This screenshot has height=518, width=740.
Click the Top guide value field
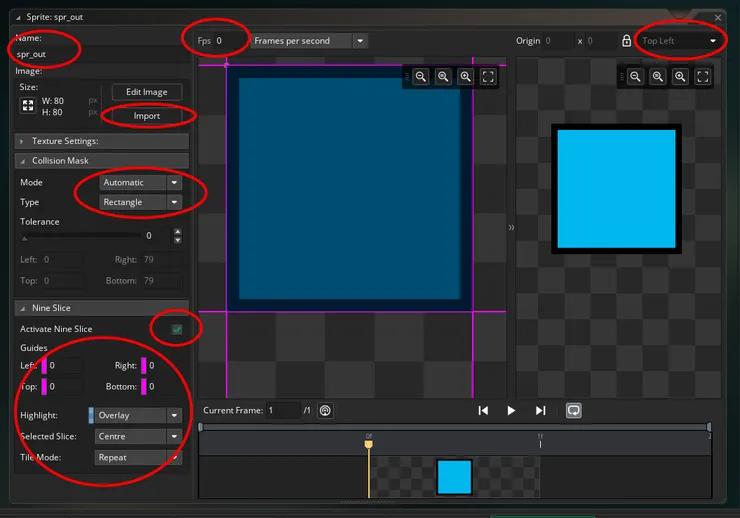click(65, 386)
